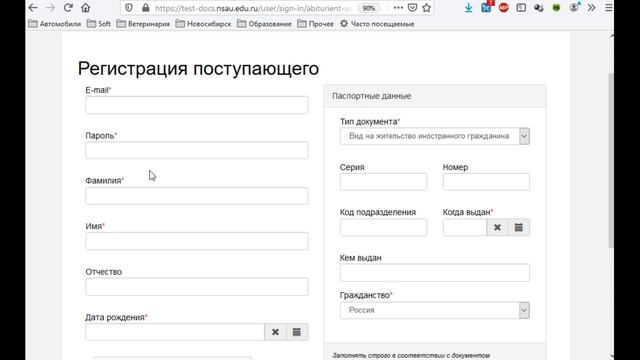Focus the Серия input field
Screen dimensions: 640x360
[383, 182]
